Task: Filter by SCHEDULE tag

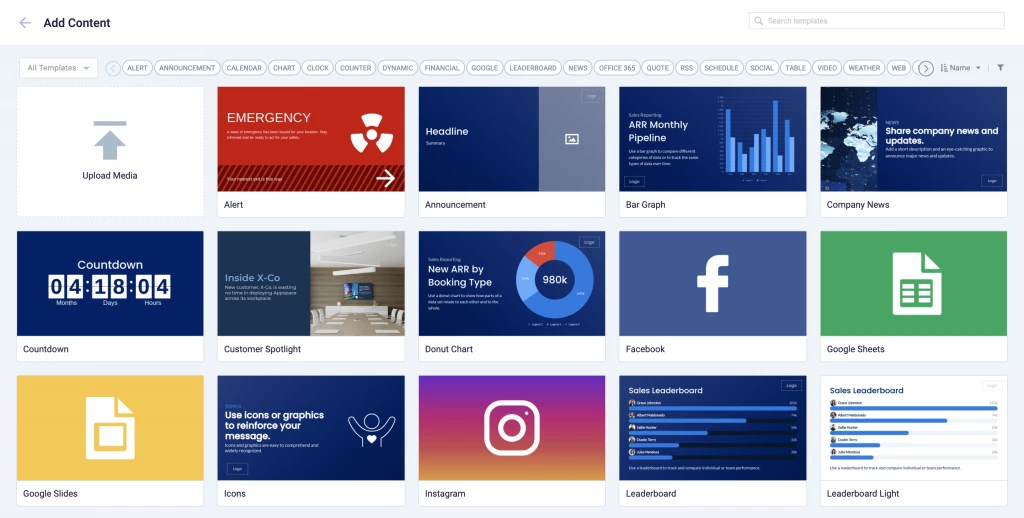Action: [721, 68]
